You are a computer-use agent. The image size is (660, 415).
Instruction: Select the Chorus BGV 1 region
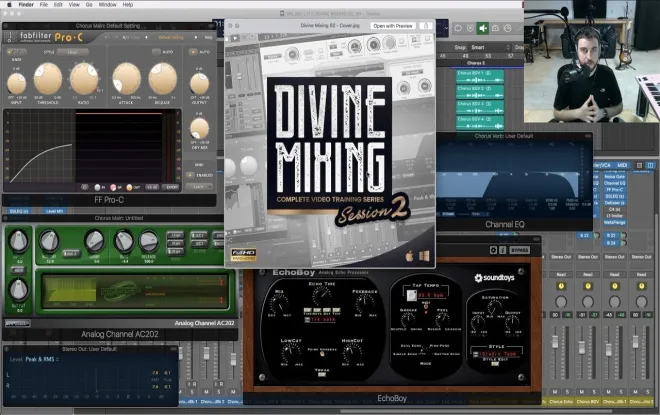(x=480, y=77)
